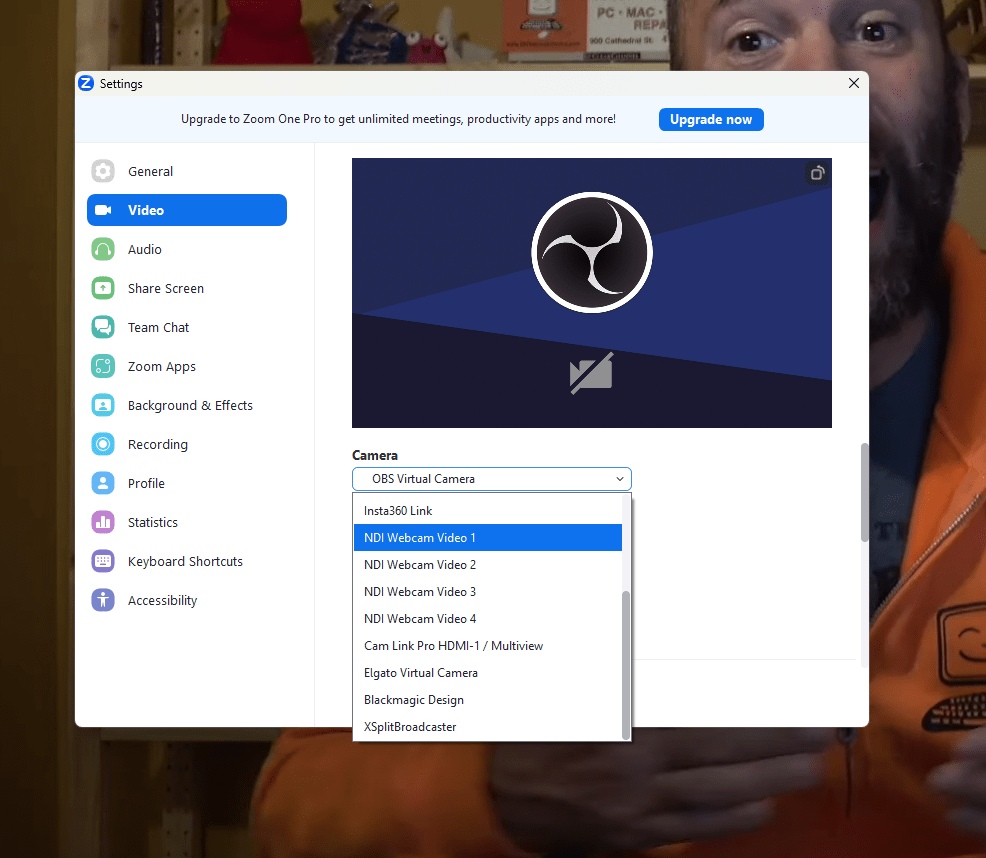The width and height of the screenshot is (986, 858).
Task: Pick NDI Webcam Video 3
Action: (x=487, y=592)
